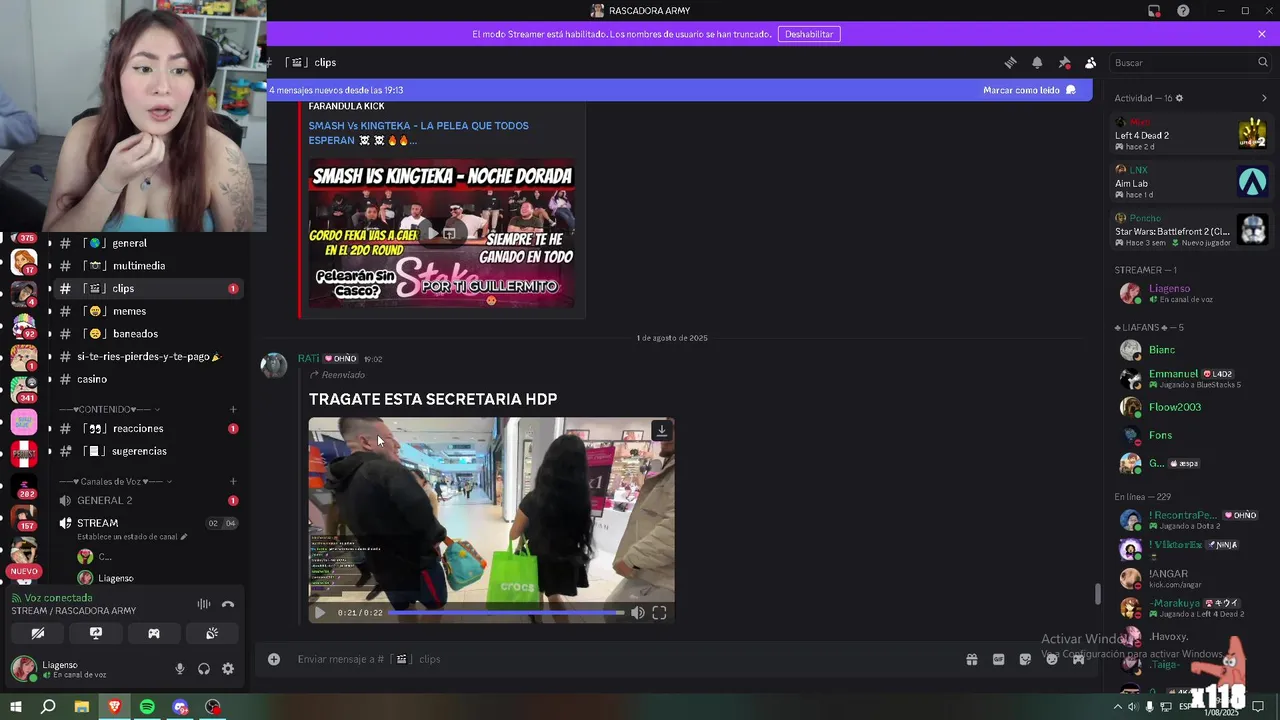Select the clips channel in sidebar
1280x720 pixels.
pos(147,288)
